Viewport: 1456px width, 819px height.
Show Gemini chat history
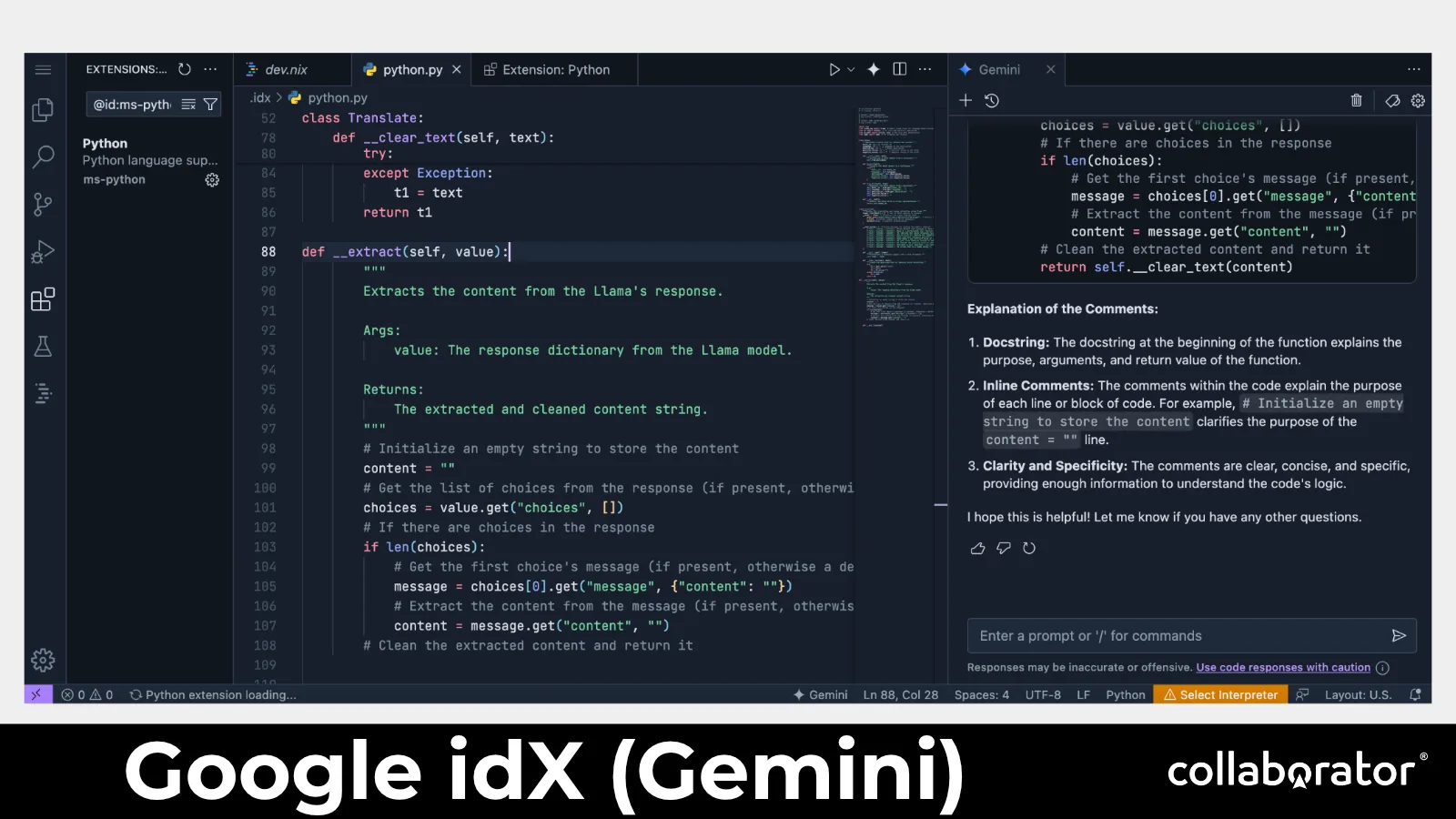(992, 100)
